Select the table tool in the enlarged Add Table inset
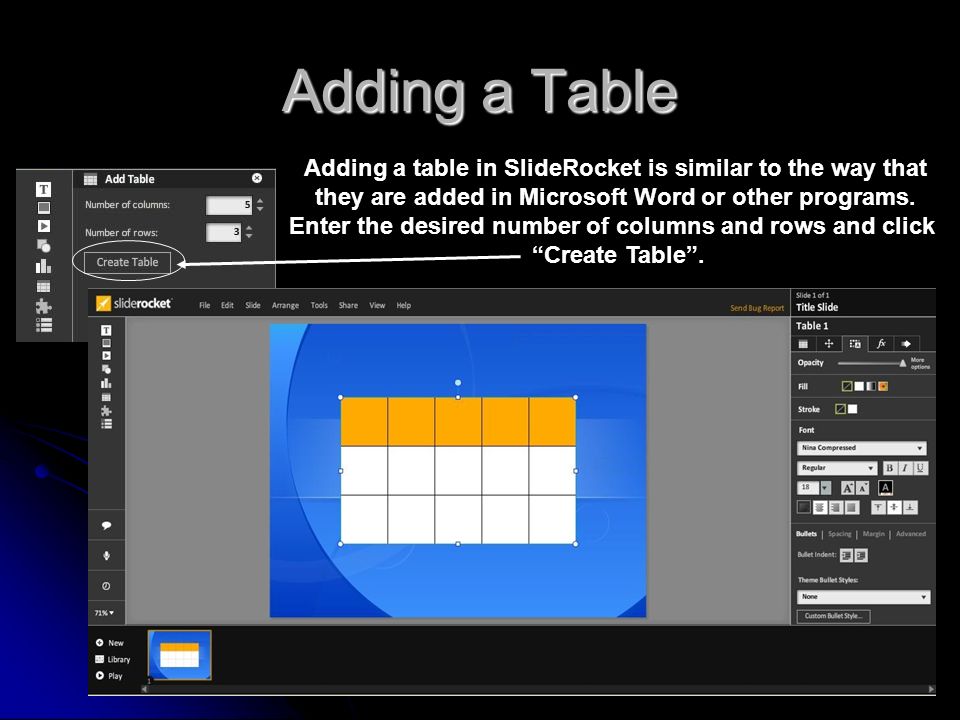960x720 pixels. point(43,287)
